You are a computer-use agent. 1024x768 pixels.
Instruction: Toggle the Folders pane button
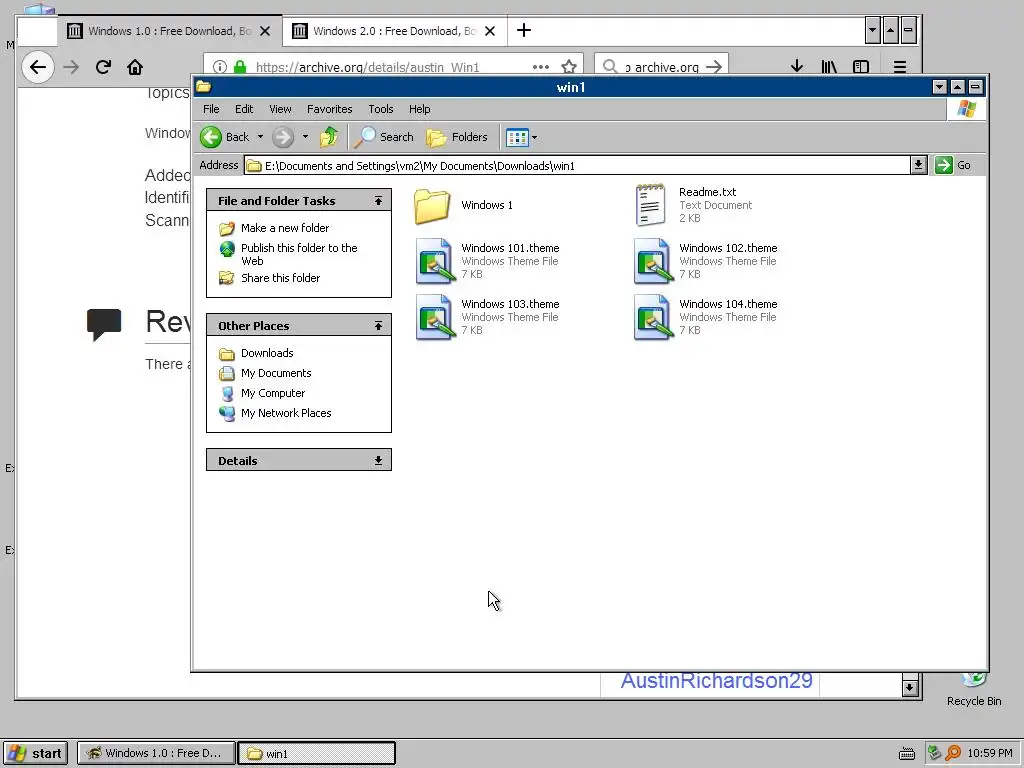[457, 136]
